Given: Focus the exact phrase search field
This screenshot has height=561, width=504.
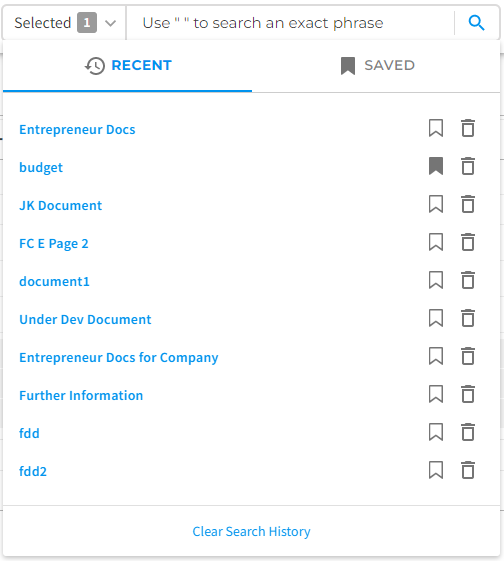Looking at the screenshot, I should (x=290, y=23).
